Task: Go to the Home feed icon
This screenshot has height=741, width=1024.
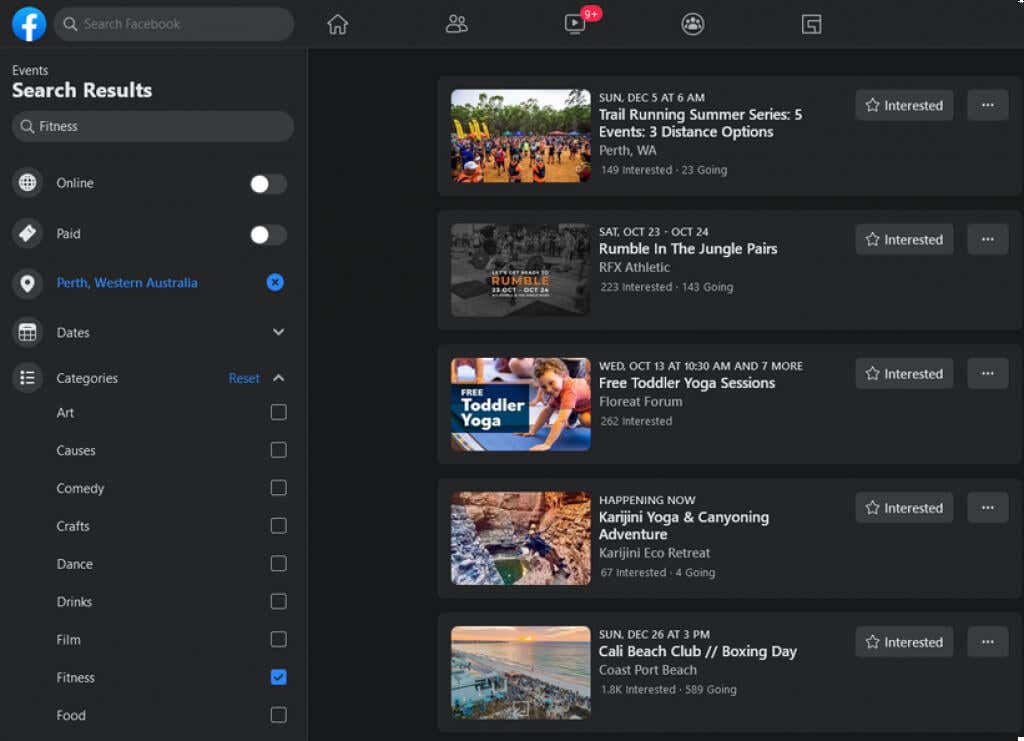Action: 338,24
